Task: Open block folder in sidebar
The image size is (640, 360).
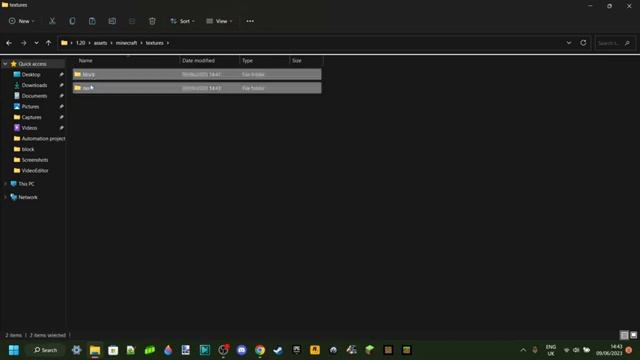Action: [x=28, y=149]
